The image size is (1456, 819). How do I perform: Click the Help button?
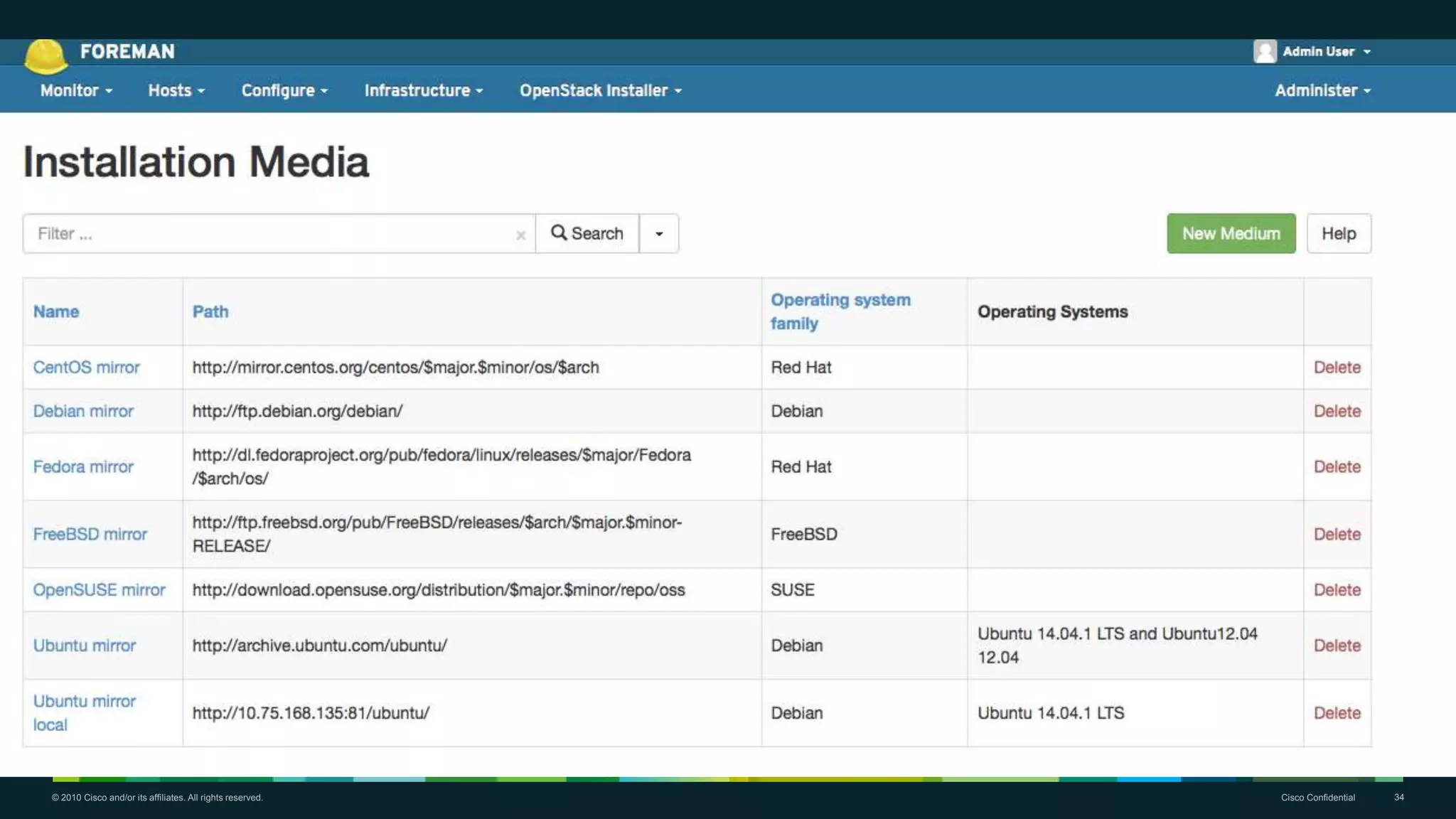pos(1338,233)
